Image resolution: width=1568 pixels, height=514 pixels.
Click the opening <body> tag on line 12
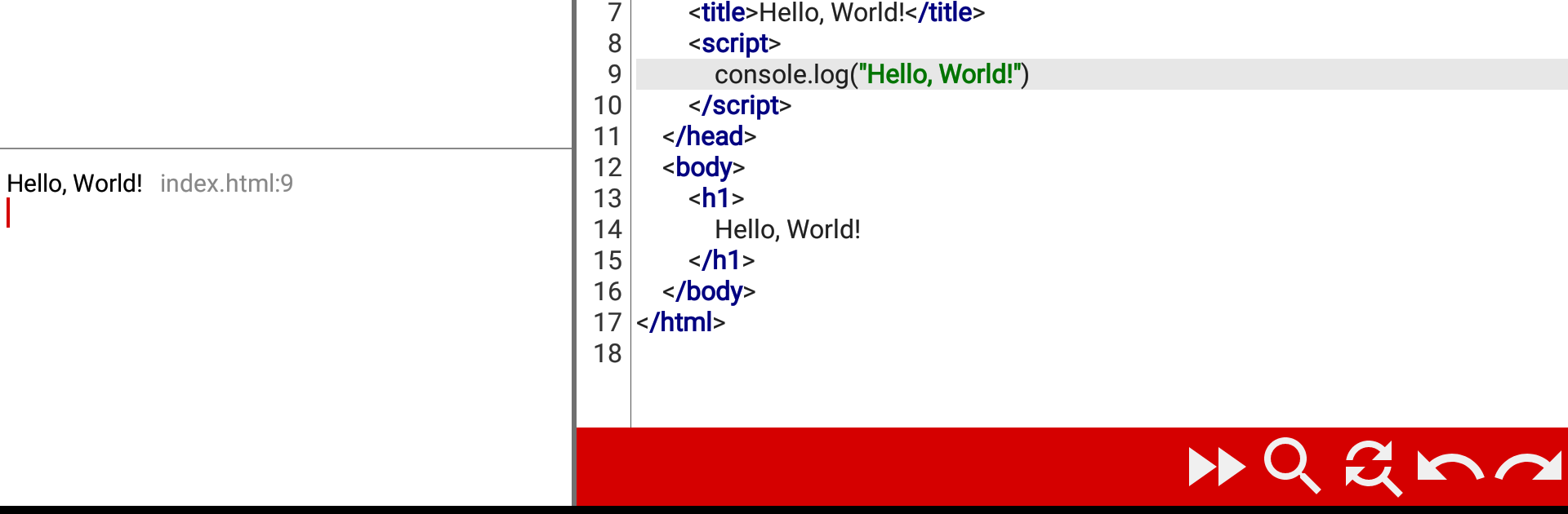click(703, 167)
